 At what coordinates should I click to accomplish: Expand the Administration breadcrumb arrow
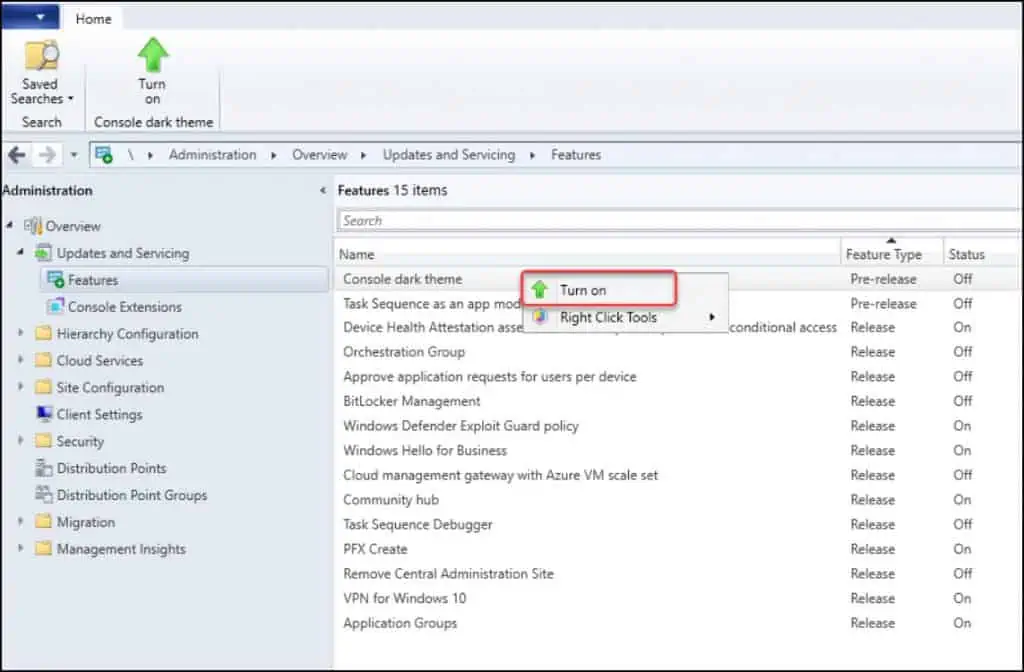click(x=274, y=155)
